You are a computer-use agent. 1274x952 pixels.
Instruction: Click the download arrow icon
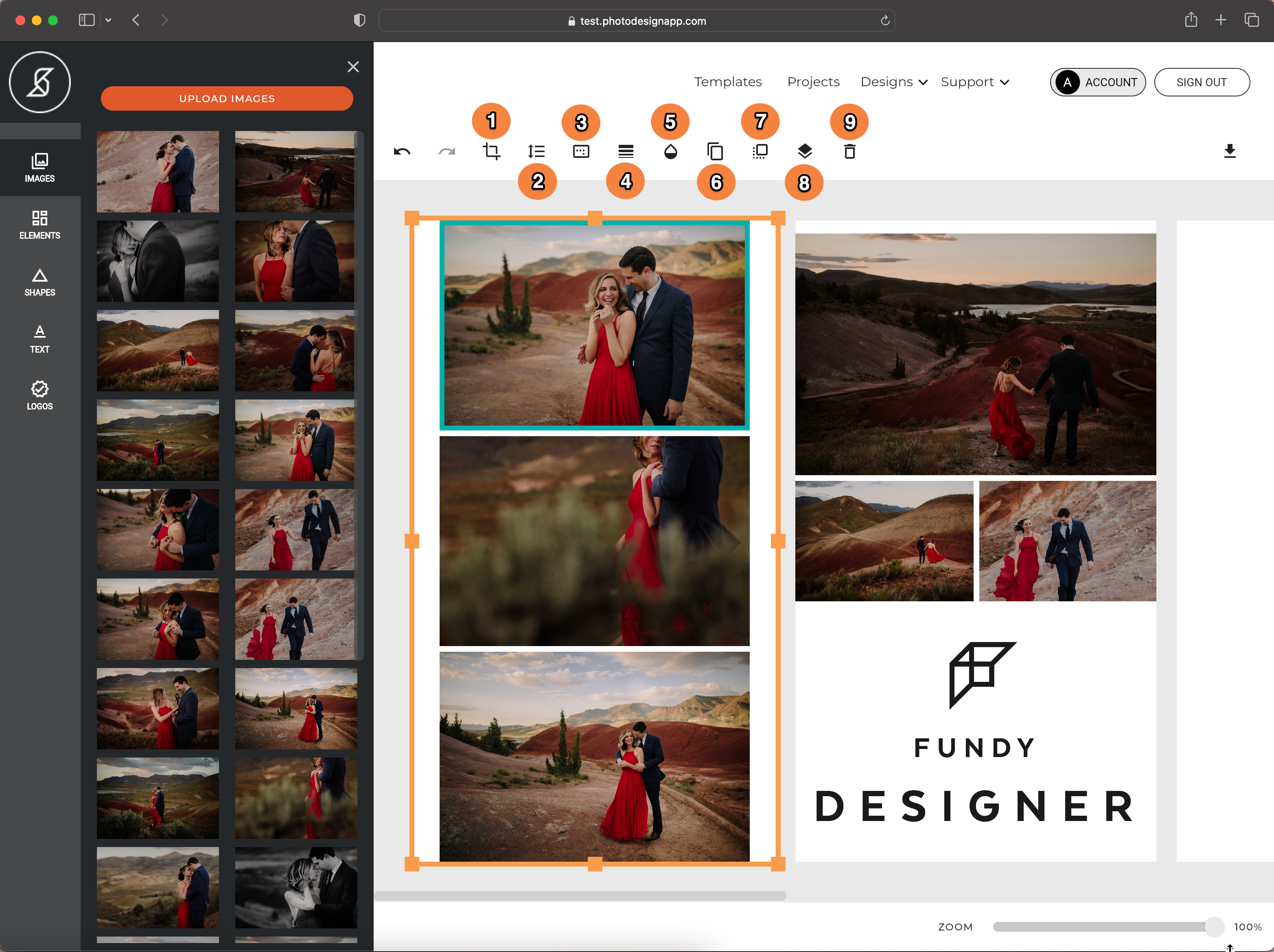pos(1230,151)
